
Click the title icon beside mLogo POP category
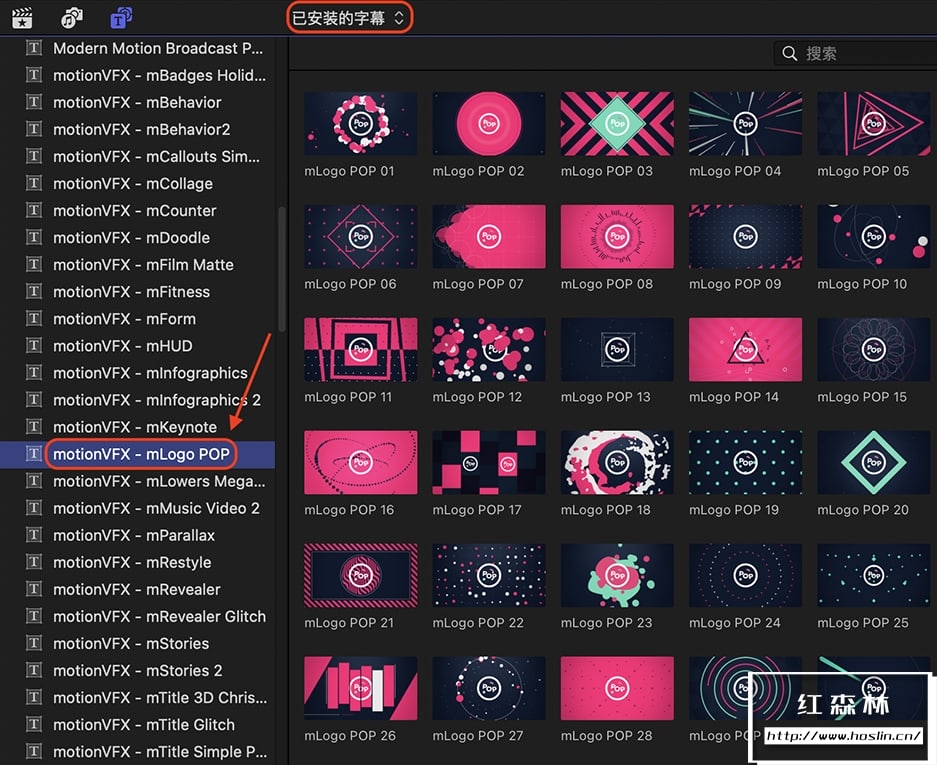pyautogui.click(x=34, y=454)
